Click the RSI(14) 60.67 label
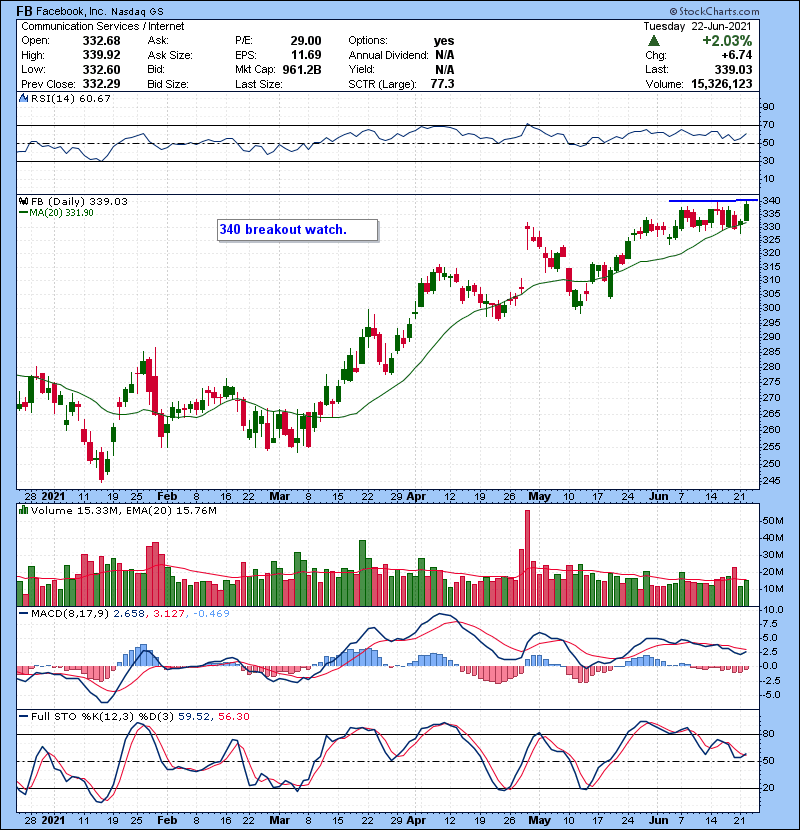The height and width of the screenshot is (830, 800). 71,98
